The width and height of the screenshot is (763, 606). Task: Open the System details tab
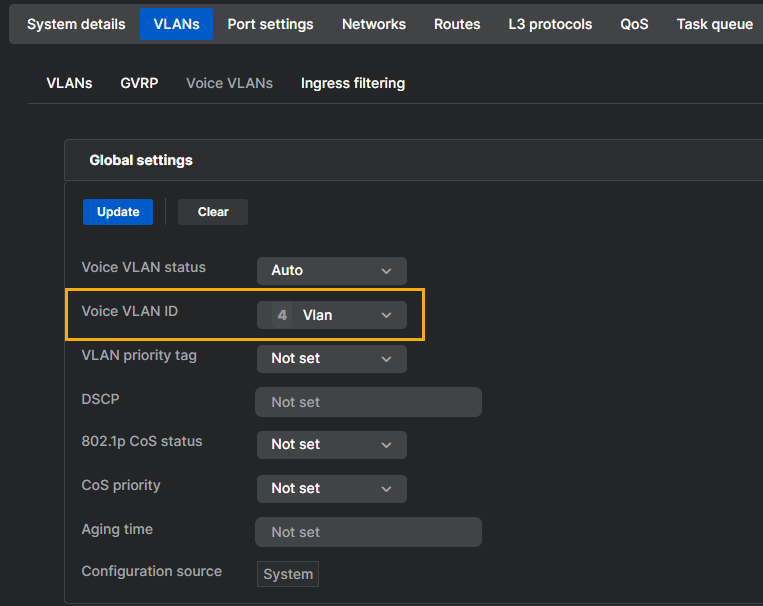76,24
